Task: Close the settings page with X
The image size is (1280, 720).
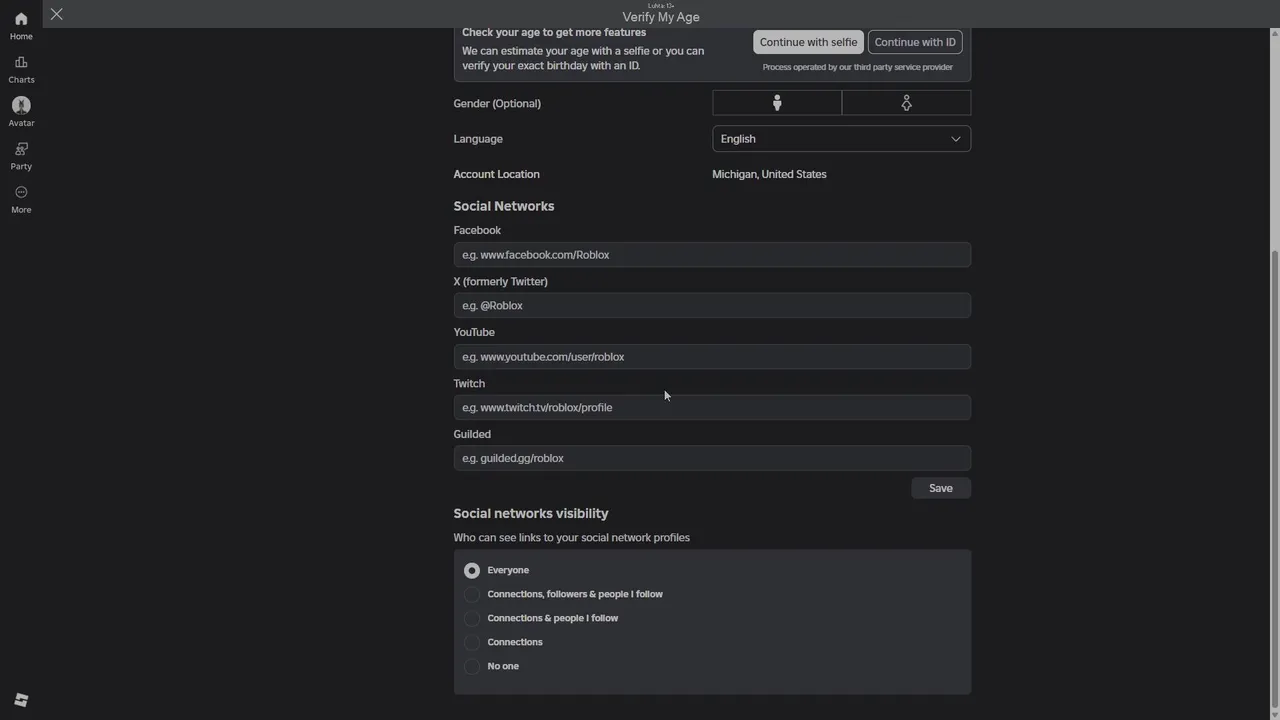Action: [57, 14]
